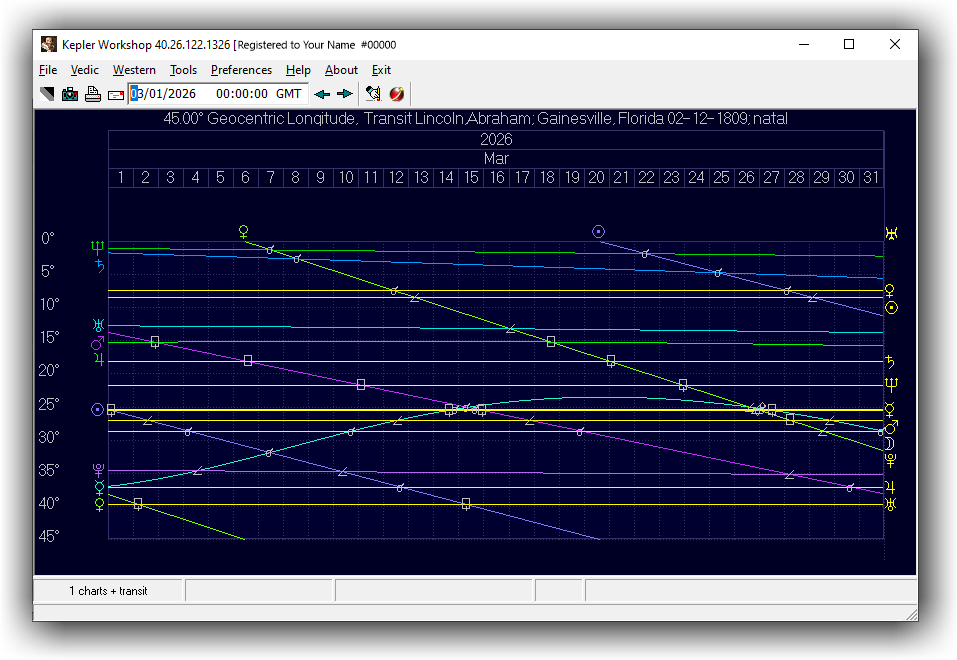Click Exit in the menu bar
Image resolution: width=957 pixels, height=660 pixels.
(x=381, y=70)
